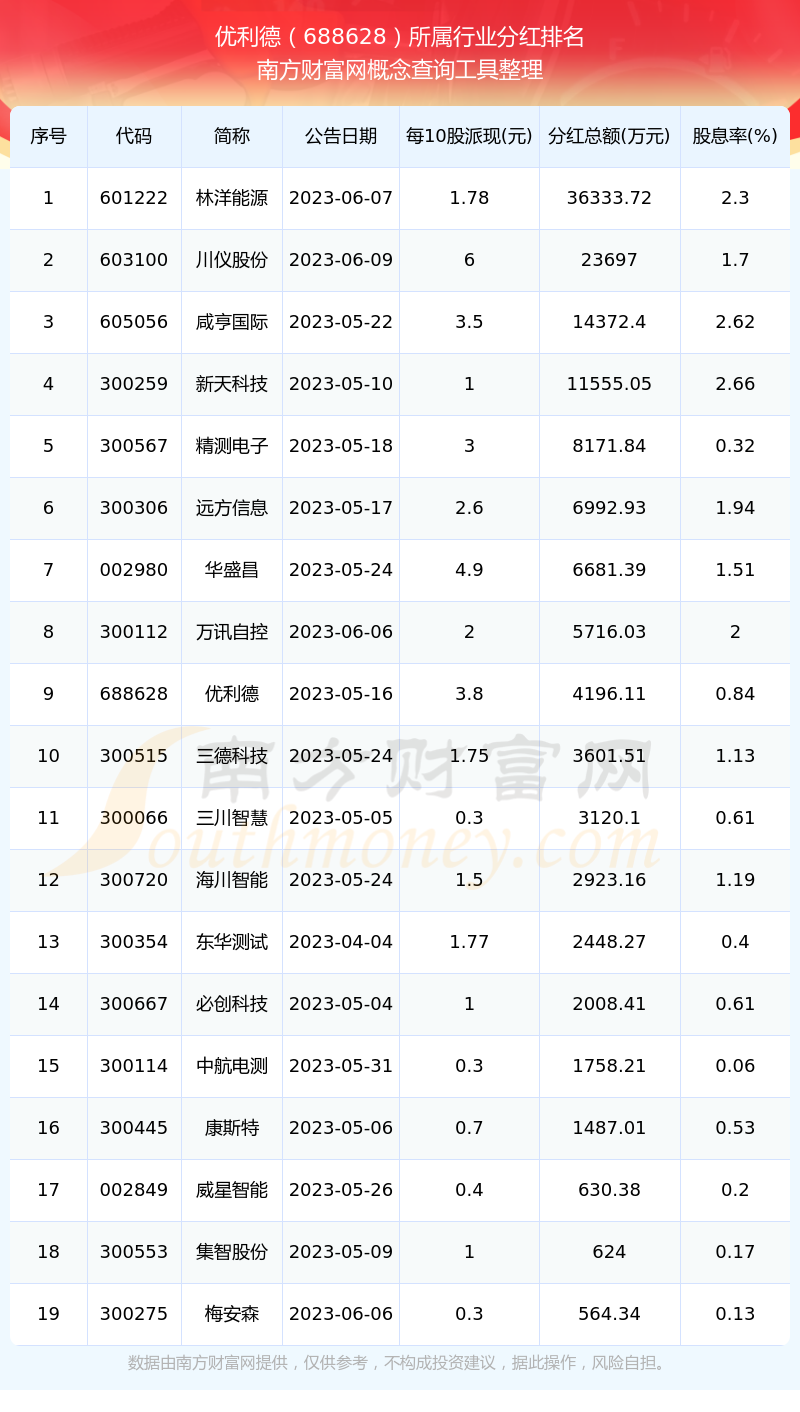800x1412 pixels.
Task: Select the 川仪股份 name cell
Action: click(x=232, y=260)
